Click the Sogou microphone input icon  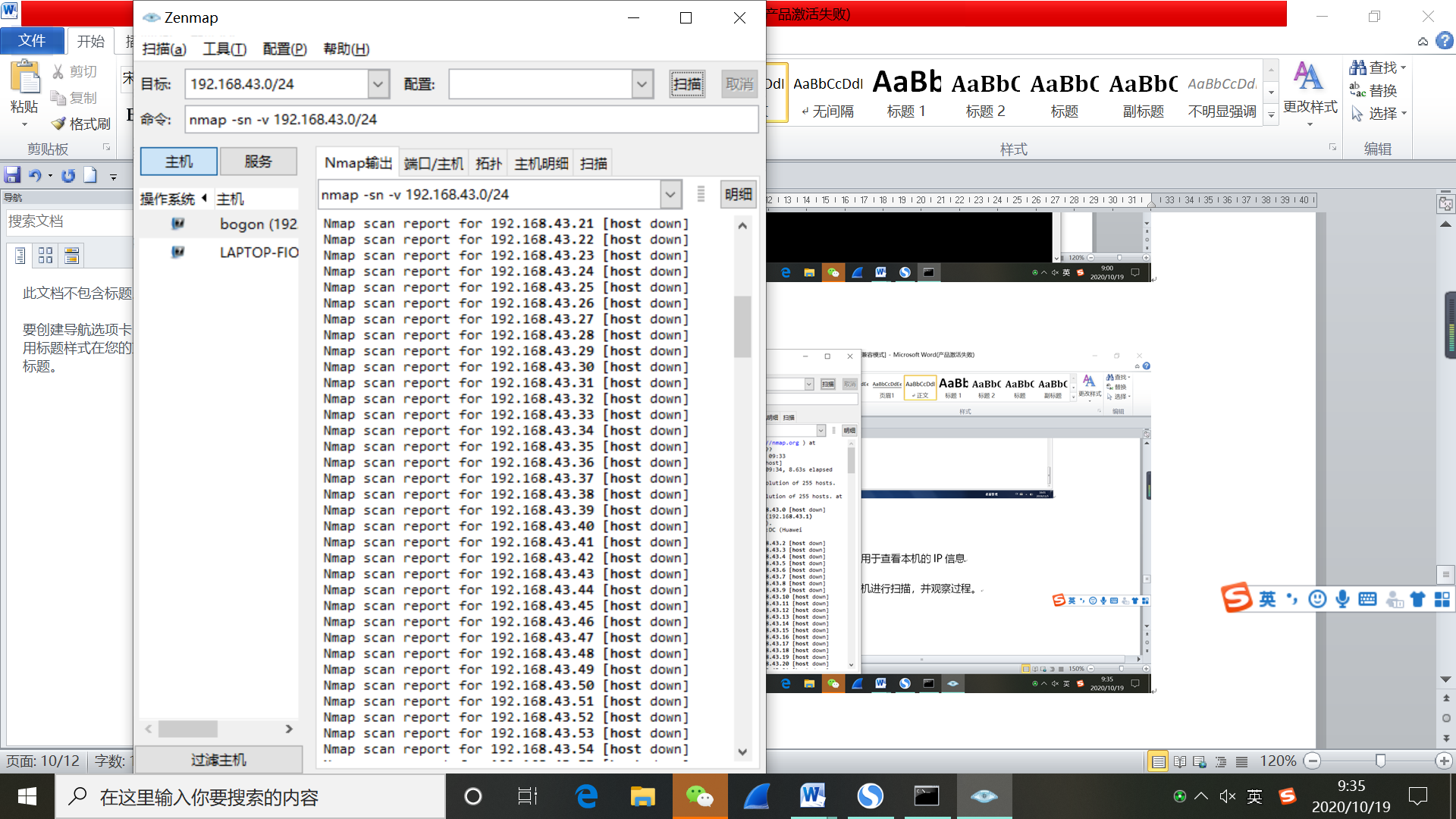1342,599
